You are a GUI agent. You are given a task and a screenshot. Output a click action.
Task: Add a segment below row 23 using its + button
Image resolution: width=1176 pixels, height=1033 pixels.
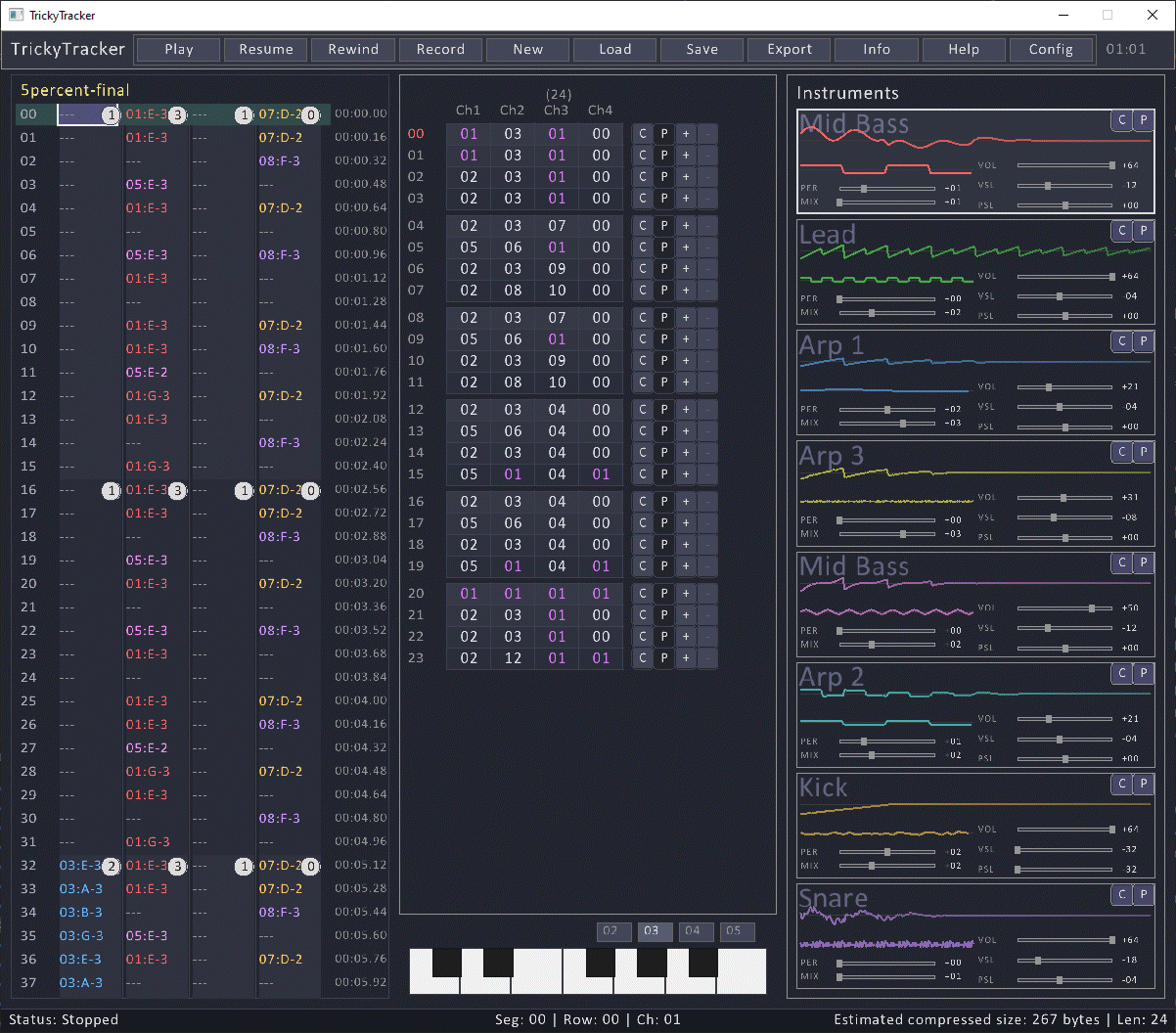coord(685,658)
